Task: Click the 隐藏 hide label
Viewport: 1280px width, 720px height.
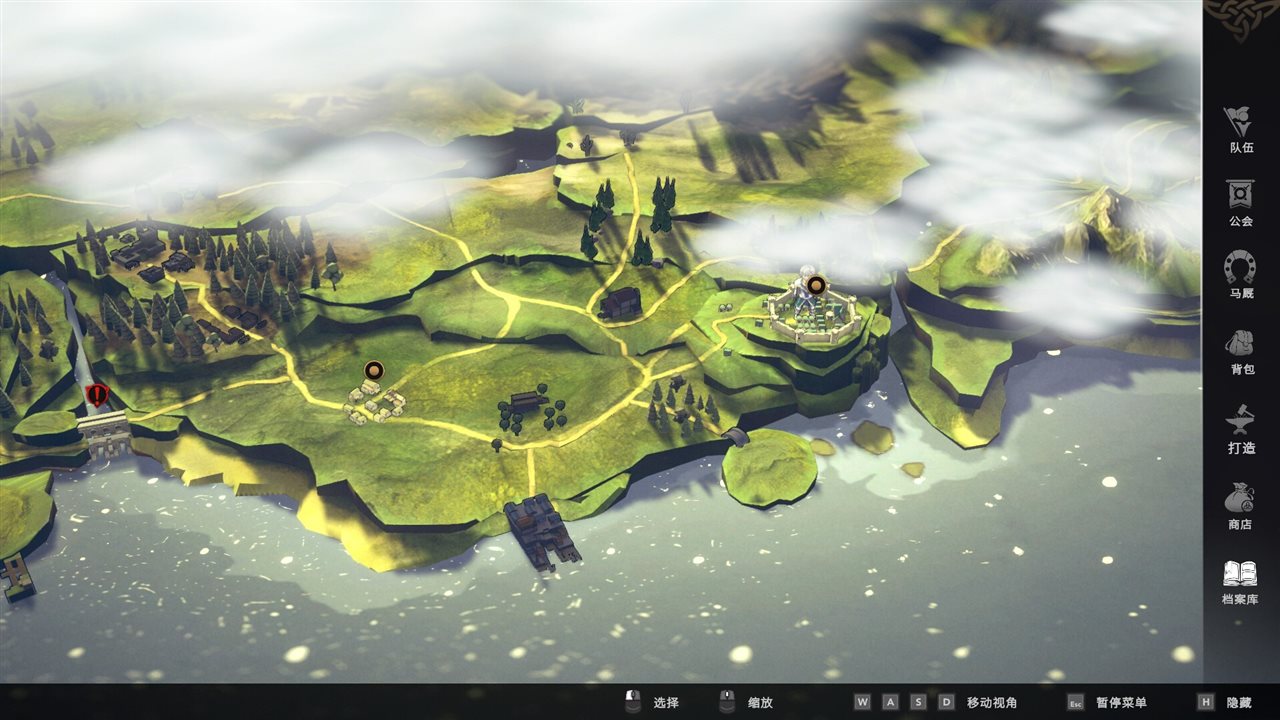Action: click(x=1239, y=703)
